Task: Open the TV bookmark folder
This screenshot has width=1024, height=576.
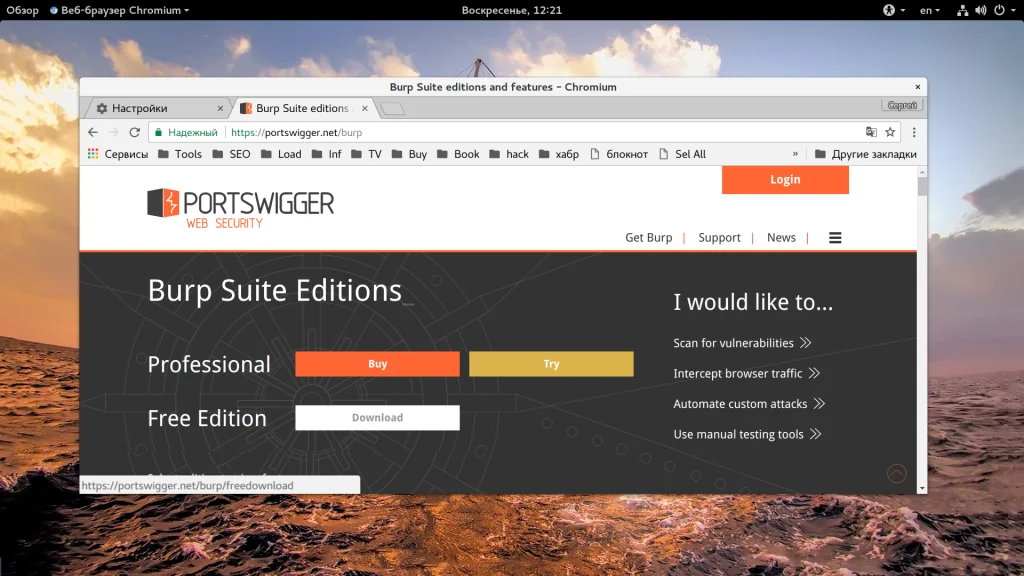Action: 366,154
